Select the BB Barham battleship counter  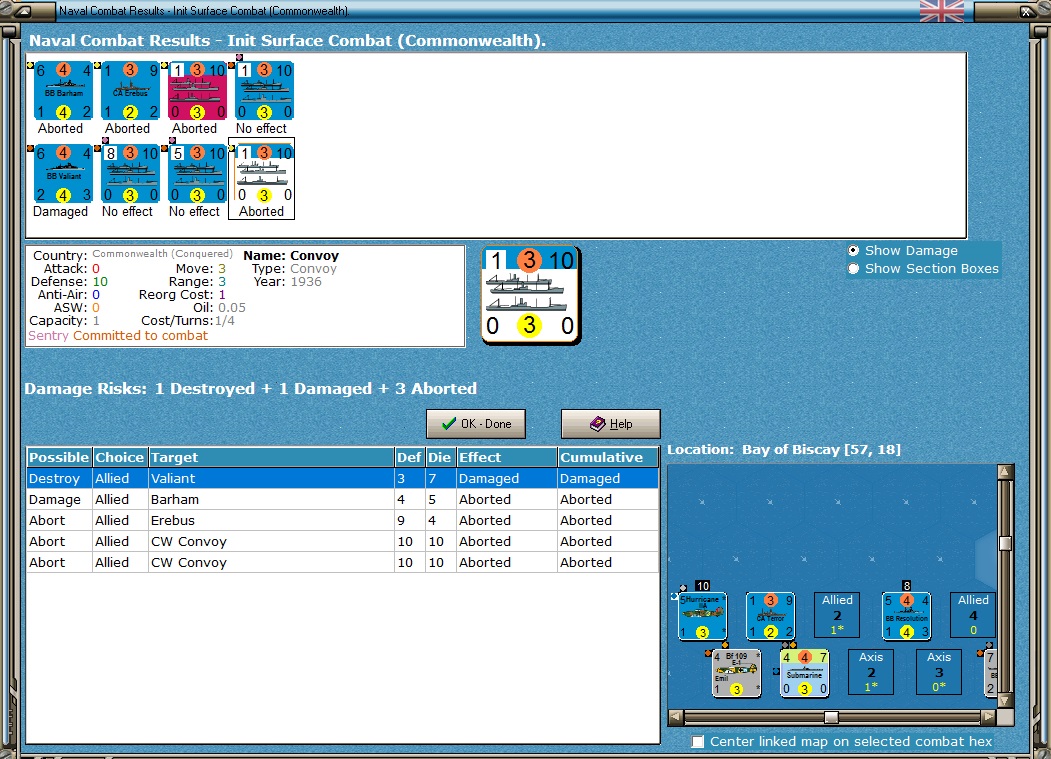click(64, 91)
